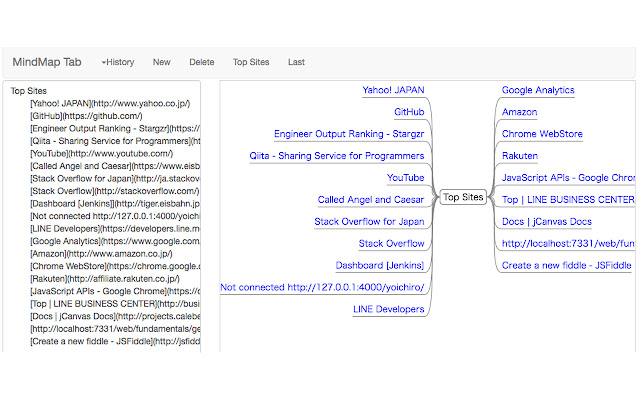Click the [Qiita - Sharing Service] editor line
The width and height of the screenshot is (640, 400).
(x=115, y=141)
